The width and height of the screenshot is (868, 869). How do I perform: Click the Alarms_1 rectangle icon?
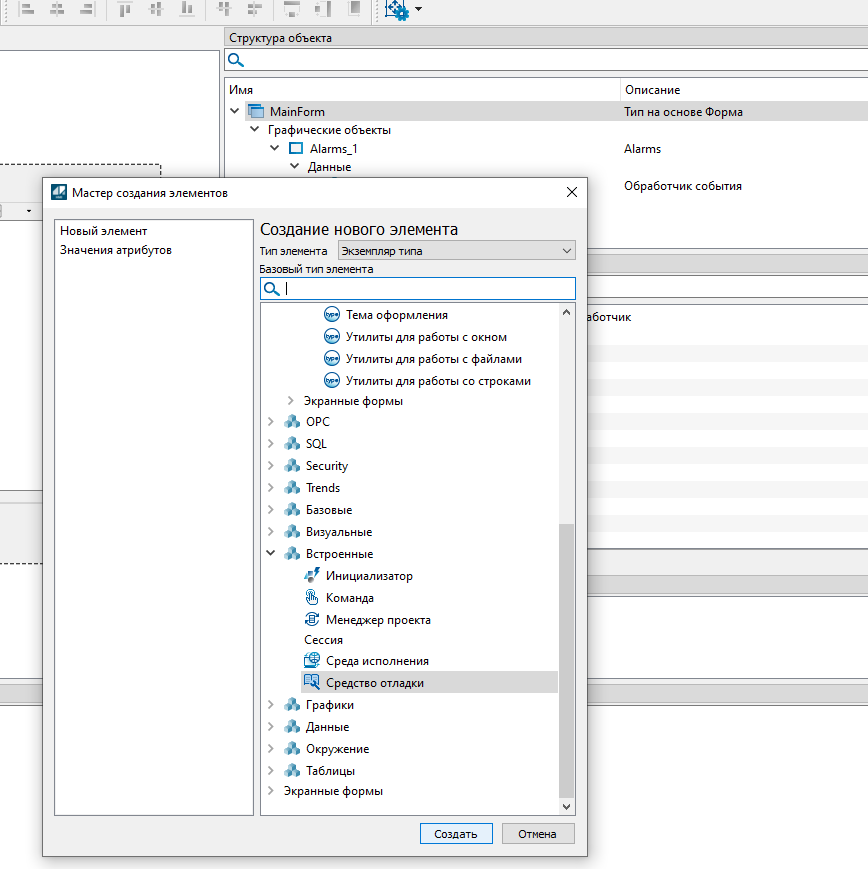[x=295, y=149]
